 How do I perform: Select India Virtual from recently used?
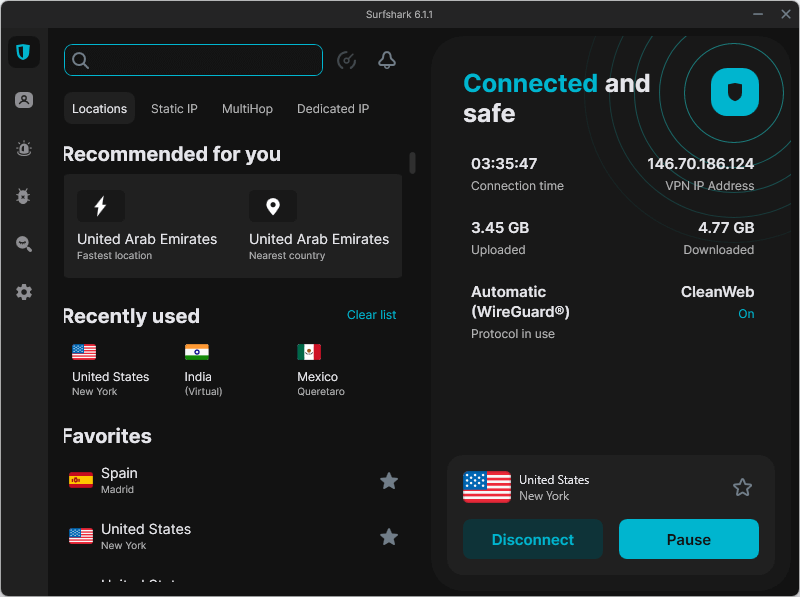tap(197, 370)
